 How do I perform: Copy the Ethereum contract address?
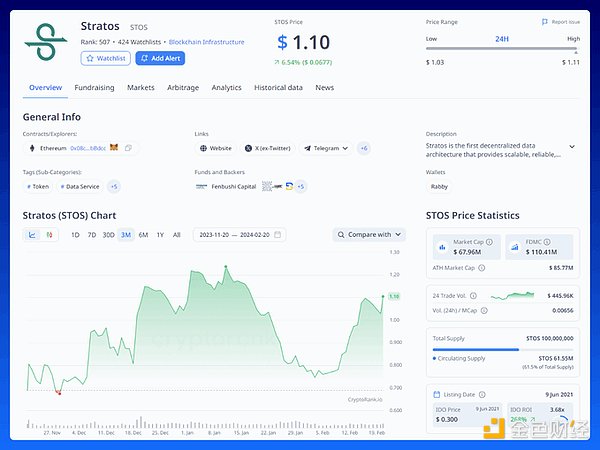[128, 148]
